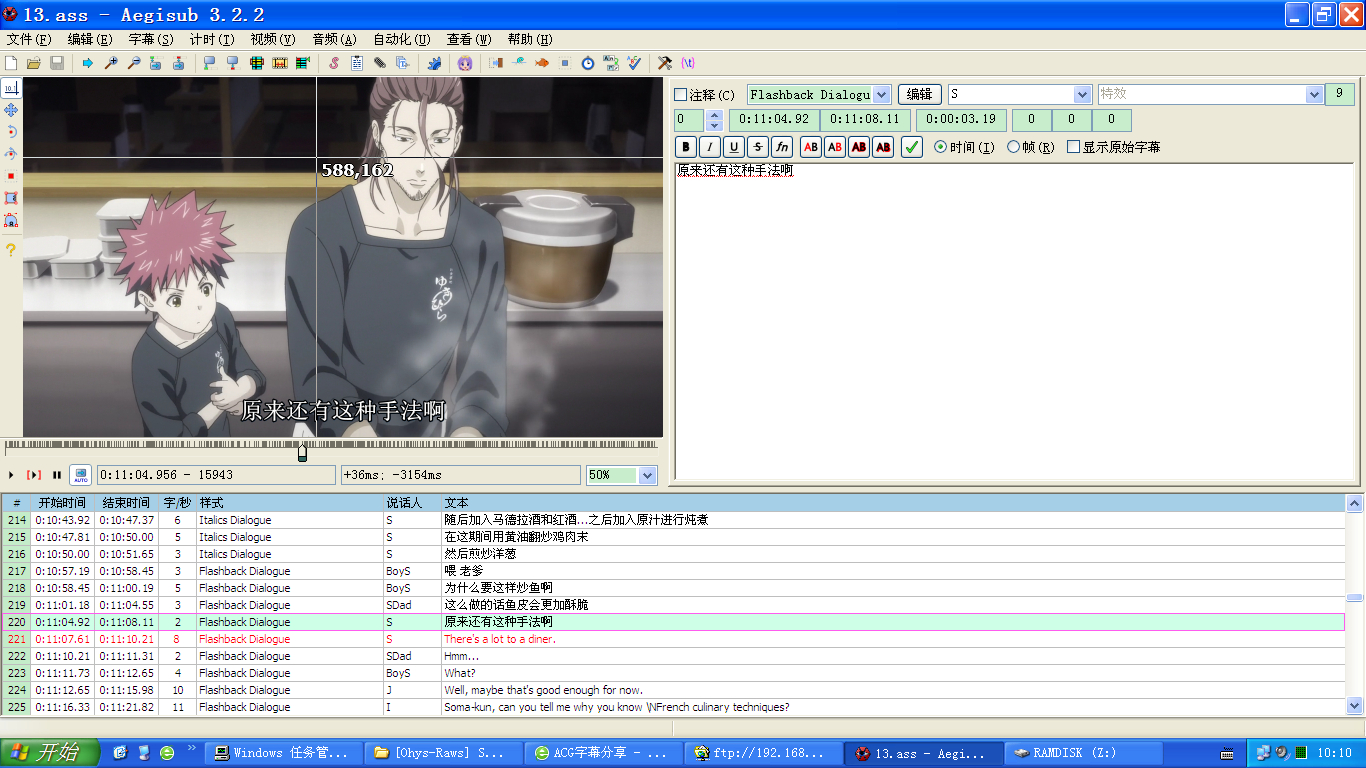The image size is (1366, 768).
Task: Choose the primary color AB button
Action: tap(811, 147)
